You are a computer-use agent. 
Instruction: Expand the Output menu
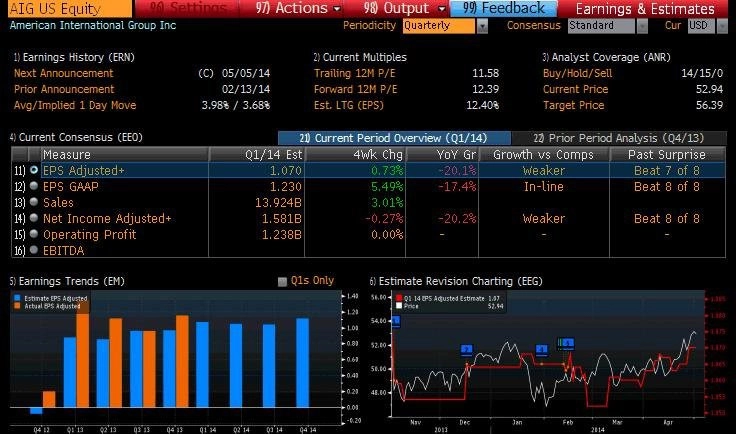click(404, 8)
